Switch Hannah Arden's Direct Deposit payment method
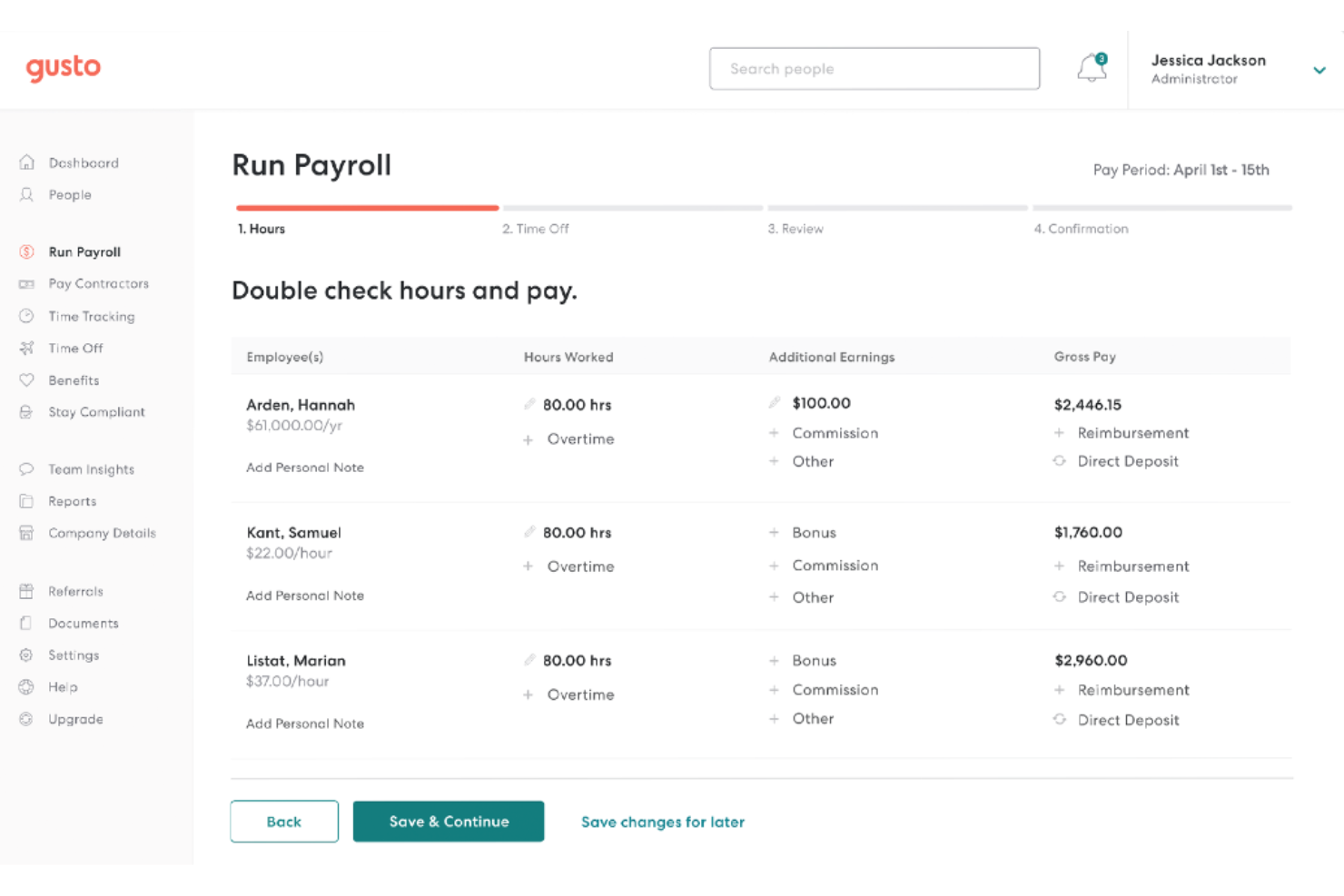 coord(1119,461)
